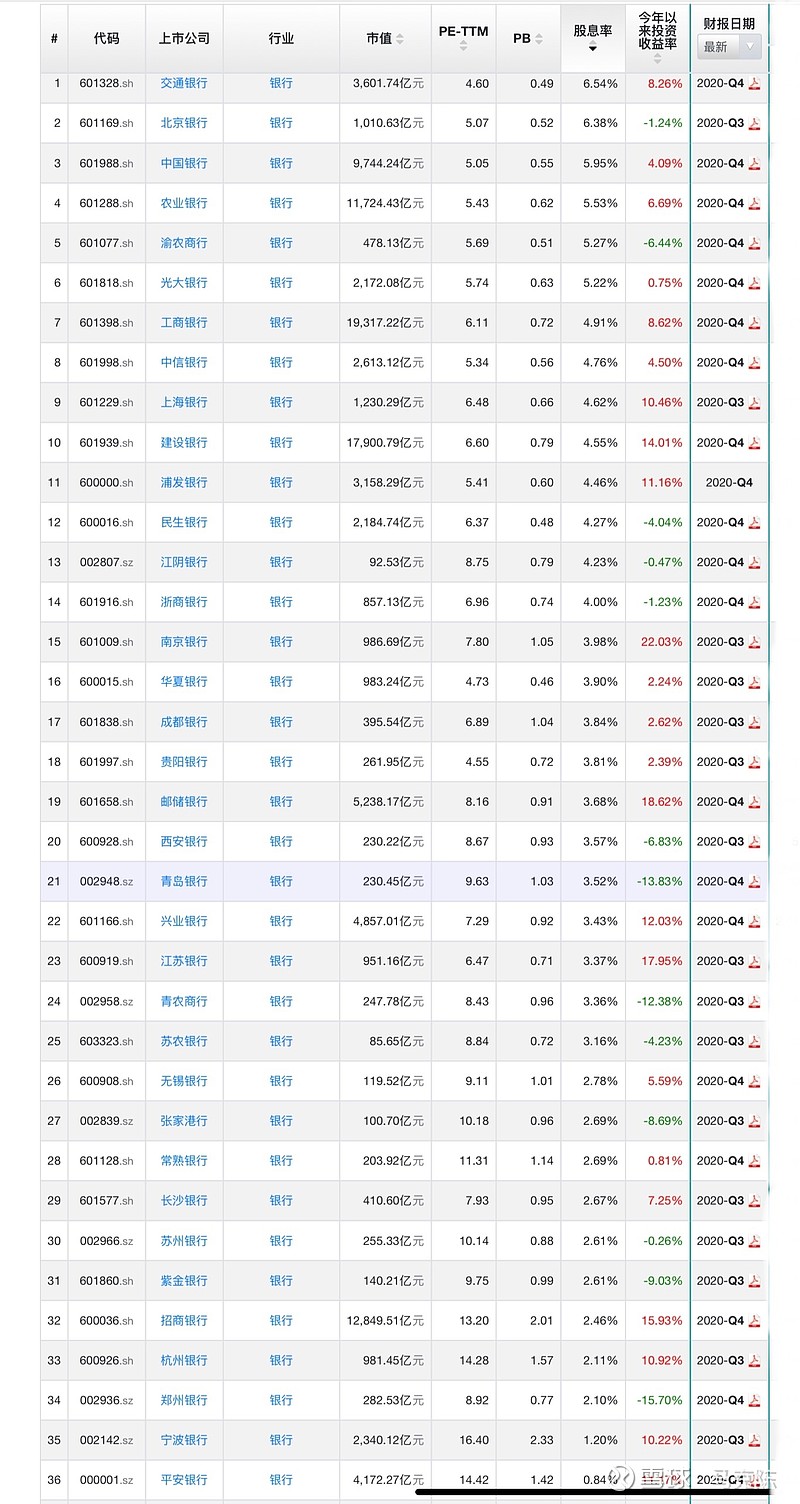Open 长沙银行 company link

click(x=184, y=1201)
